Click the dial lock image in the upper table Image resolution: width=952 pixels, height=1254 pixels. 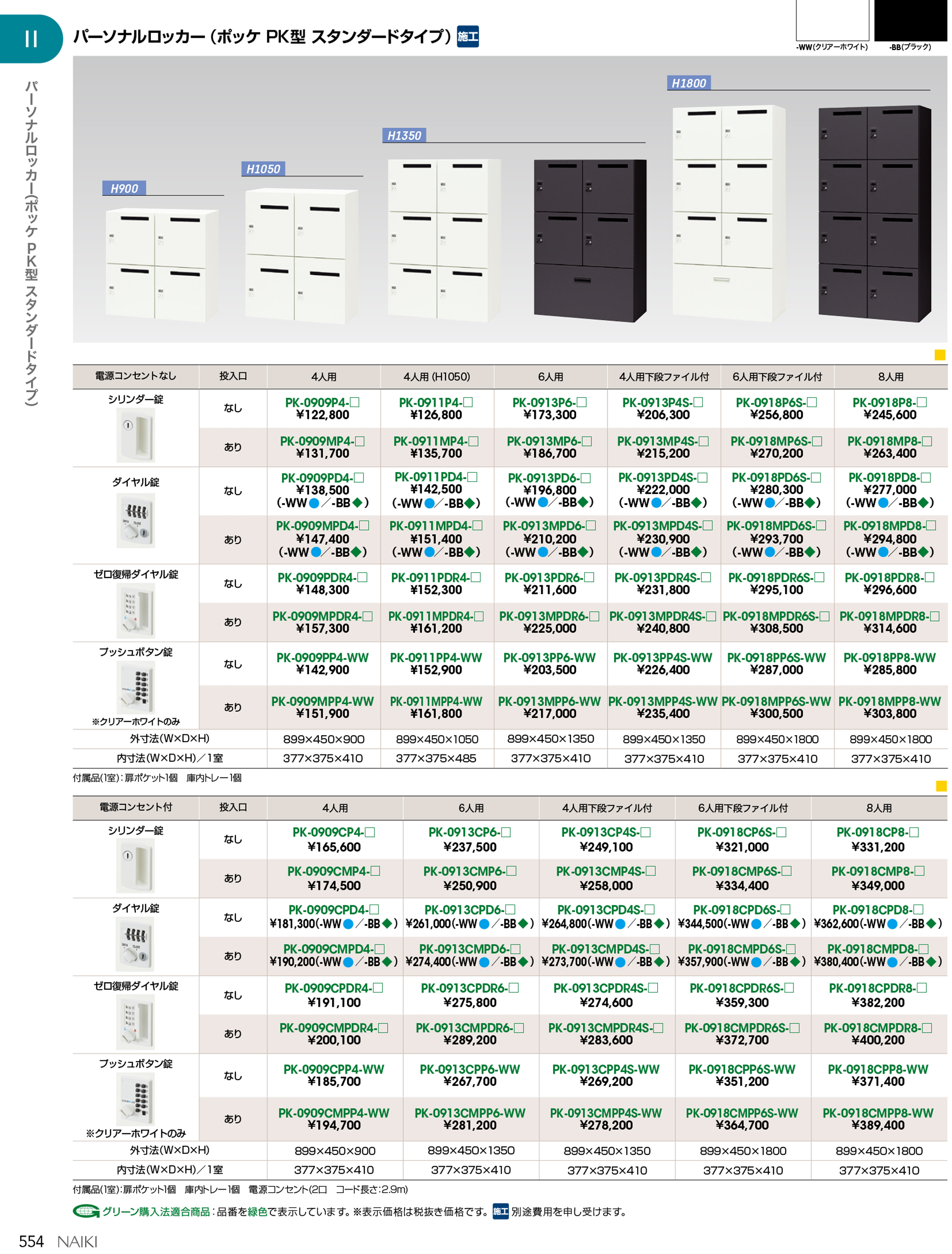(136, 520)
